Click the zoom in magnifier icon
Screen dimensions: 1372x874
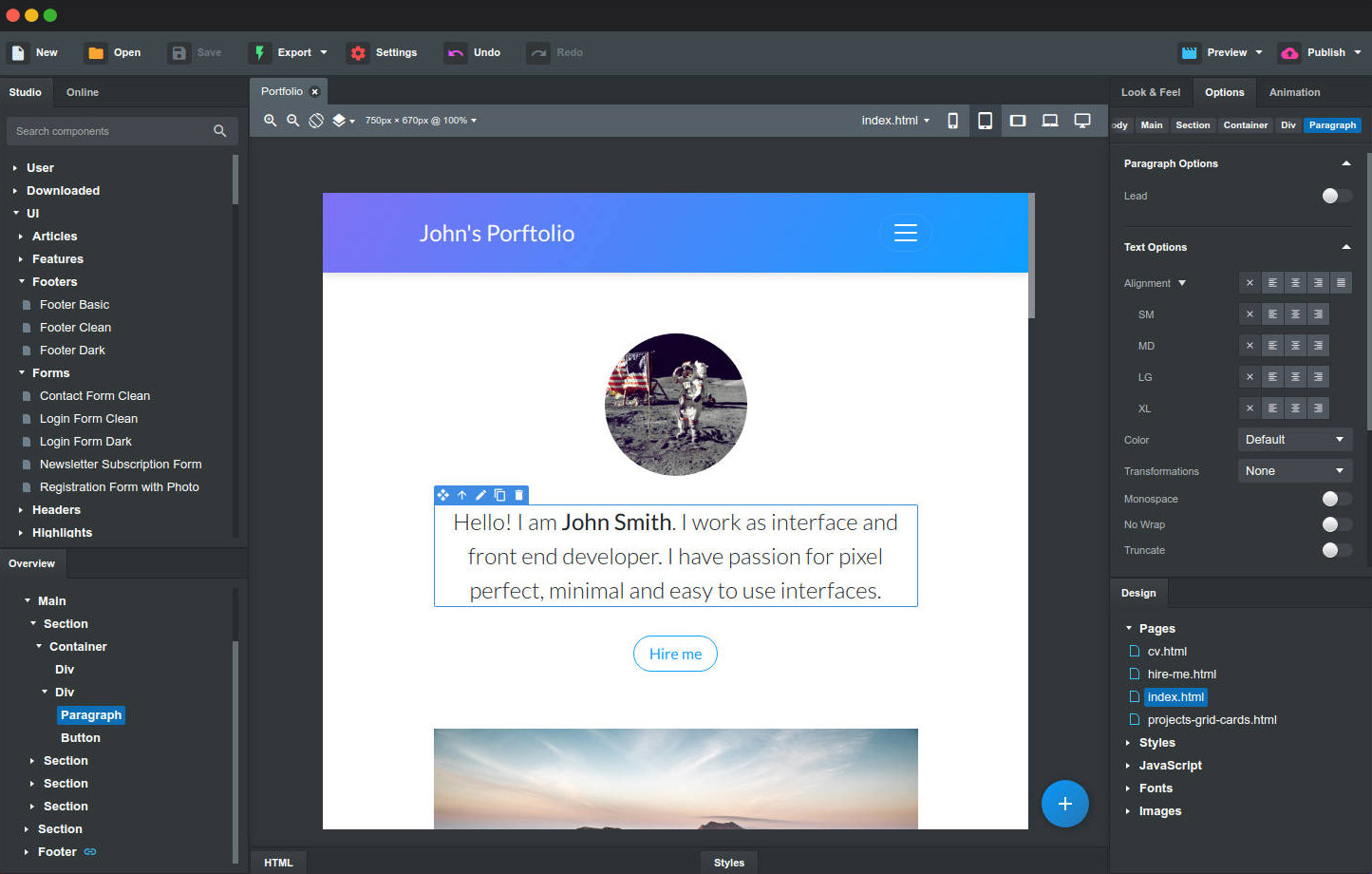pos(270,121)
